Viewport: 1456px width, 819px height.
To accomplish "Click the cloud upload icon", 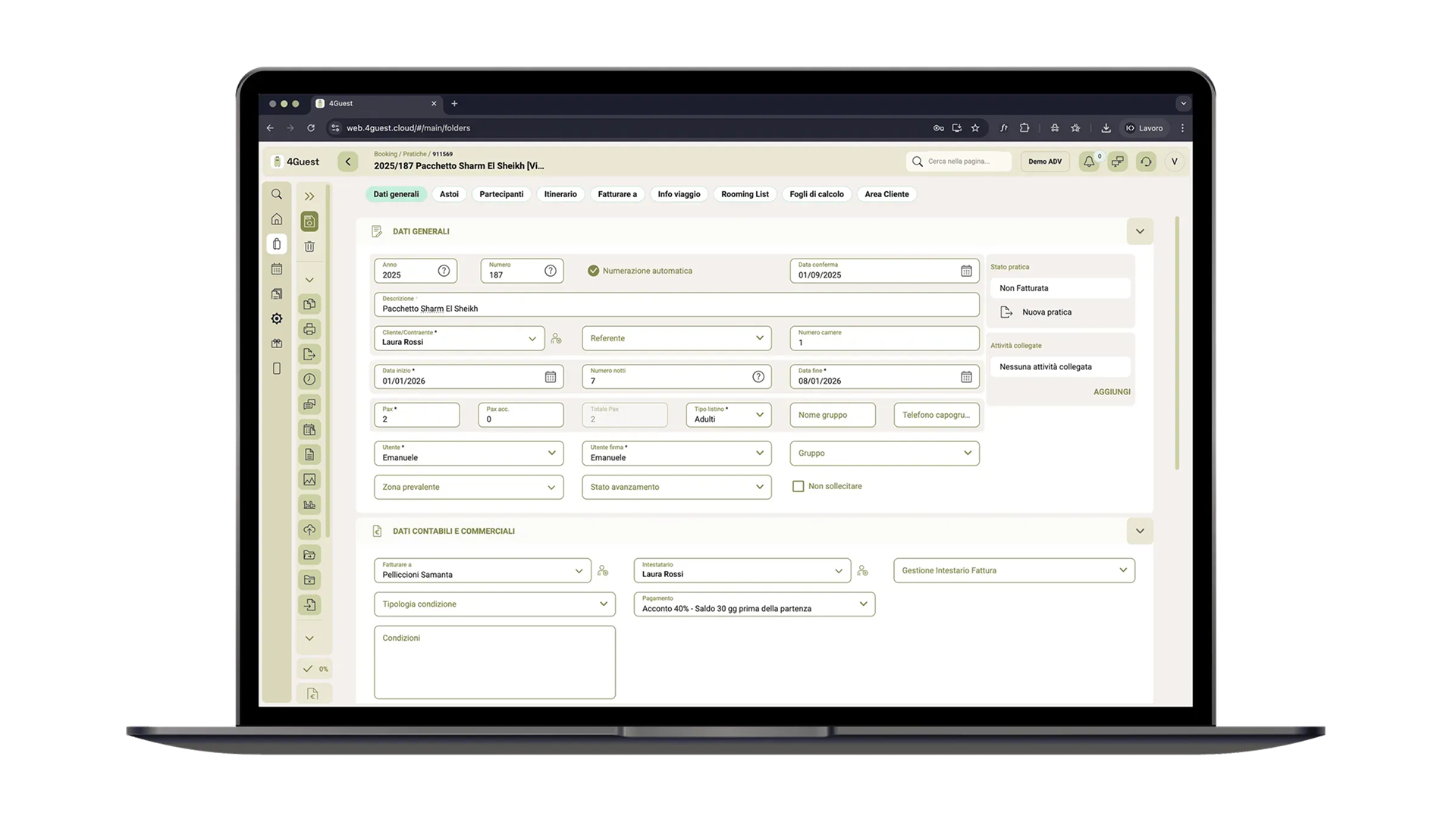I will tap(309, 529).
